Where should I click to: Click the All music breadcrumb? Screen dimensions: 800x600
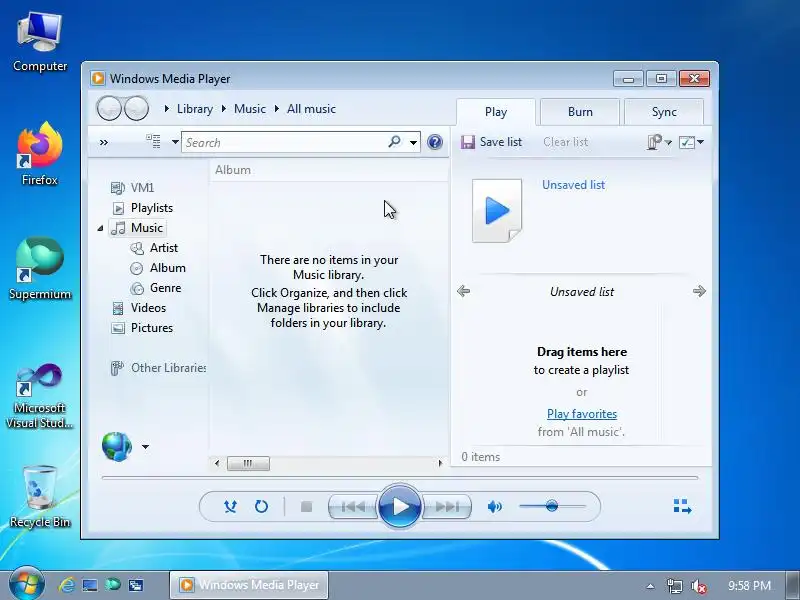311,109
